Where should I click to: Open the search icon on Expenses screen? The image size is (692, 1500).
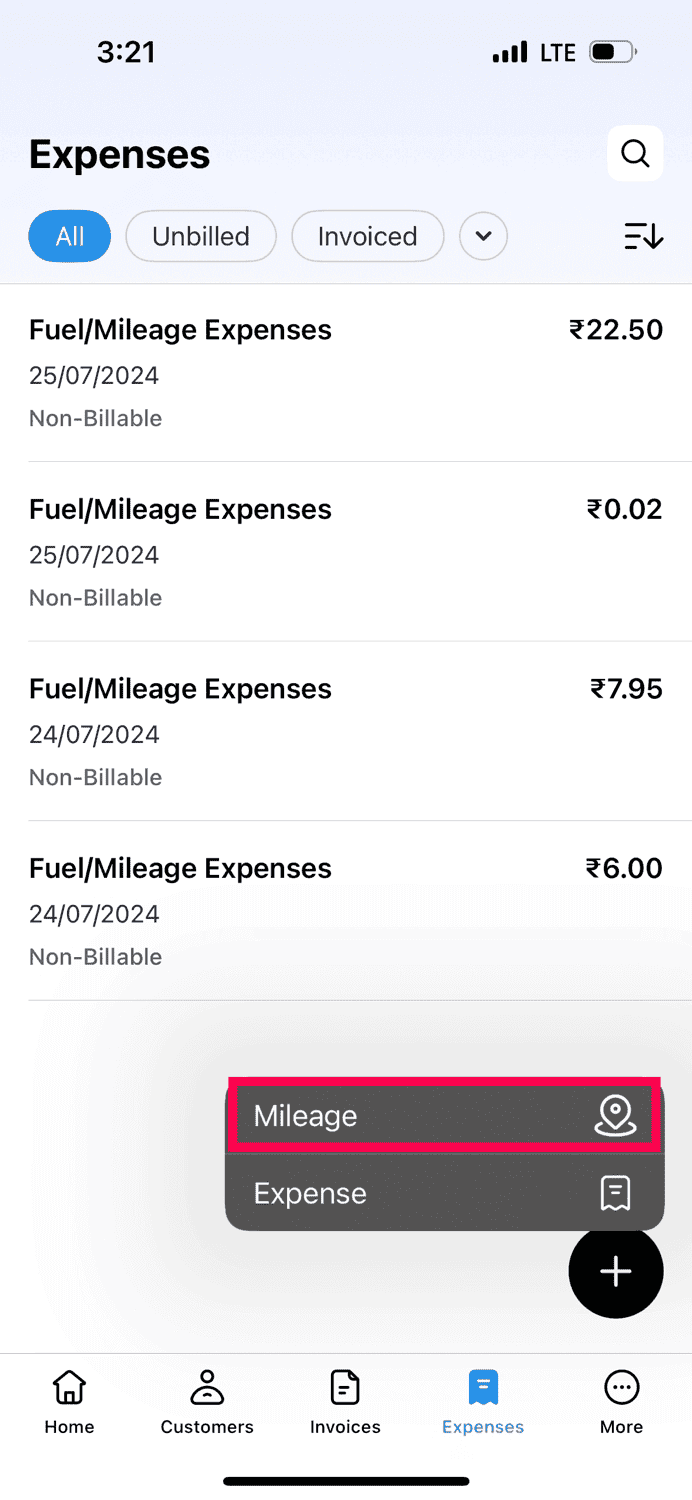tap(635, 153)
